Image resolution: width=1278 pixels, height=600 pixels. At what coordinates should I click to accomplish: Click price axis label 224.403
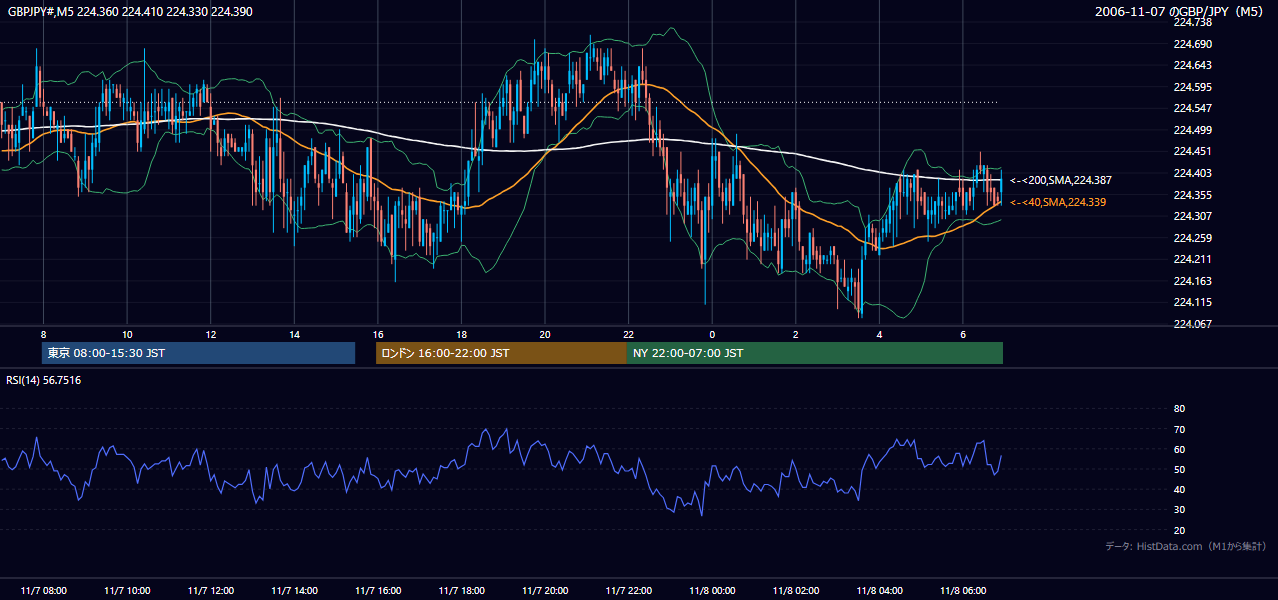pyautogui.click(x=1192, y=173)
